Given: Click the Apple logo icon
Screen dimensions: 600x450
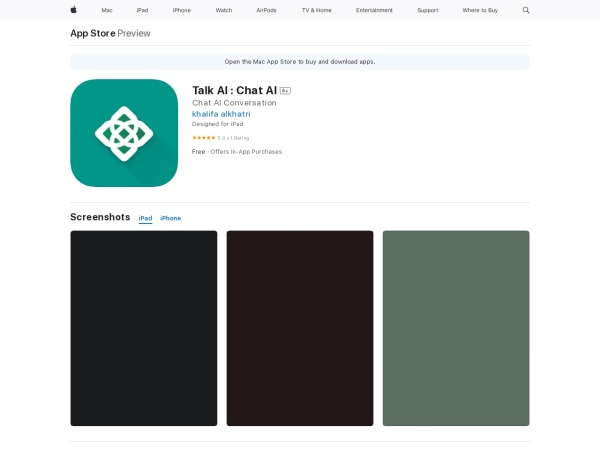Looking at the screenshot, I should [73, 10].
